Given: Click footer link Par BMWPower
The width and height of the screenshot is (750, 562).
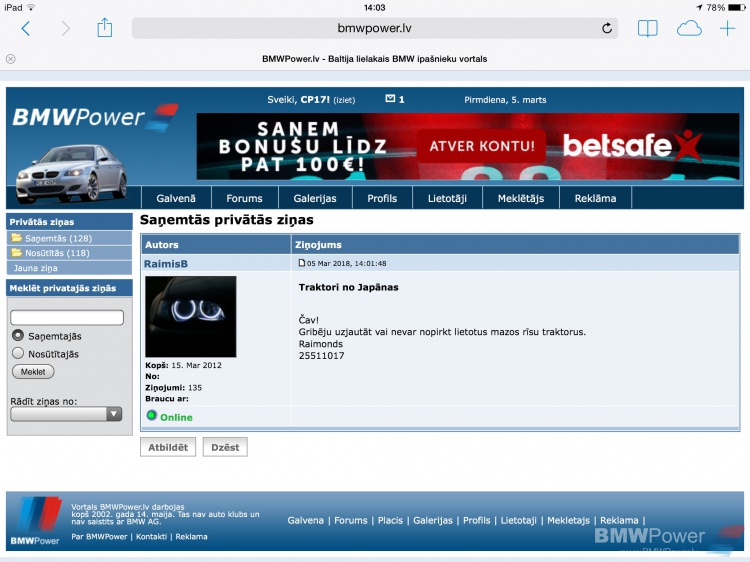Looking at the screenshot, I should [x=99, y=537].
